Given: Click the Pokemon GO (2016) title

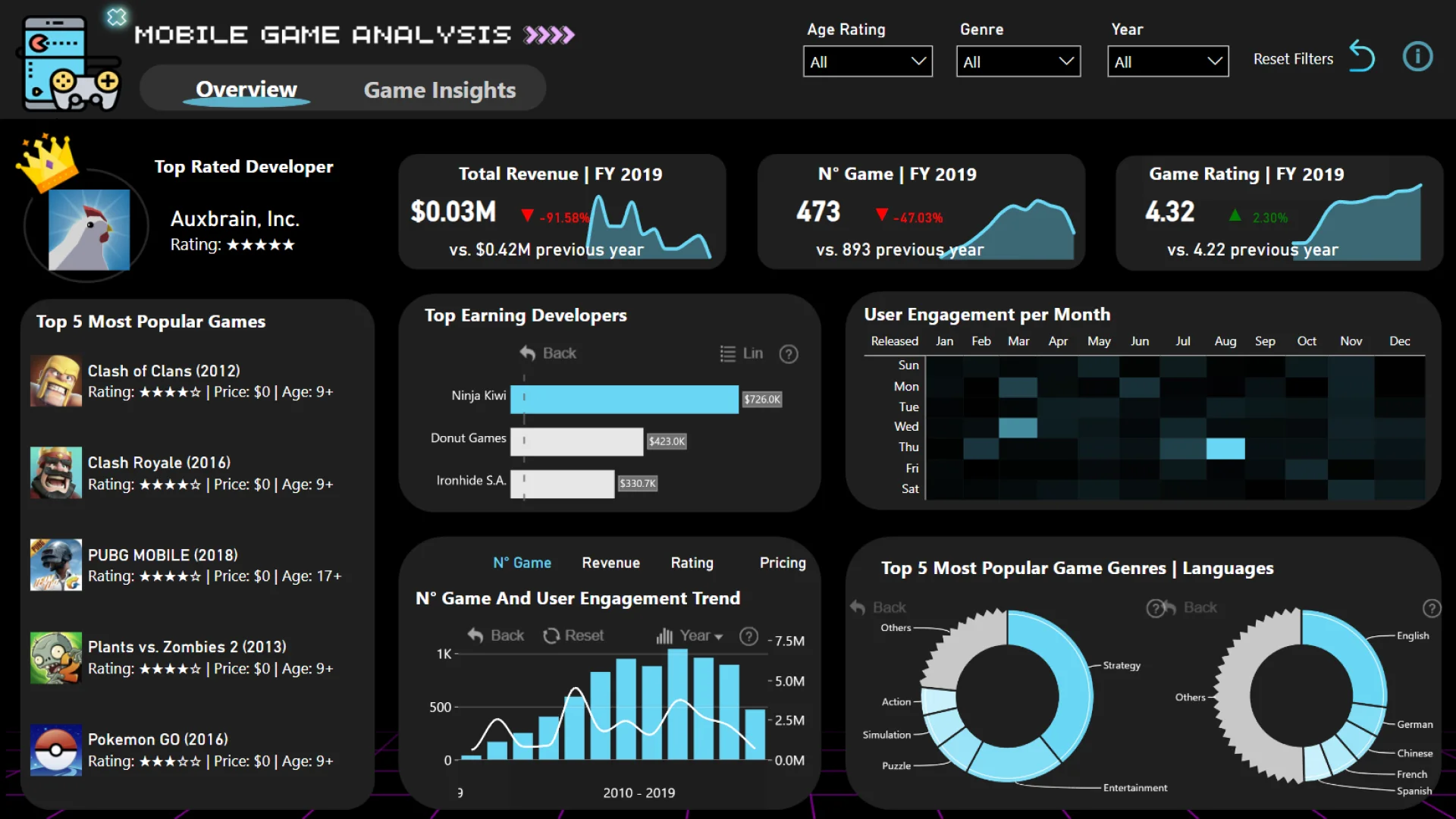Looking at the screenshot, I should 158,739.
